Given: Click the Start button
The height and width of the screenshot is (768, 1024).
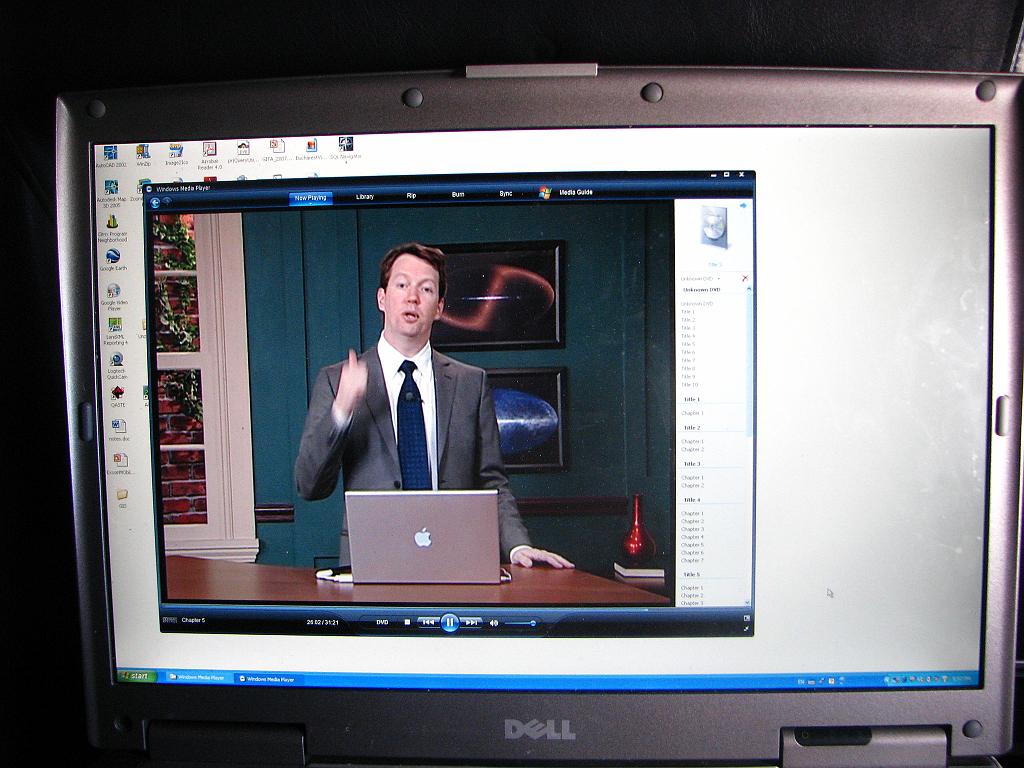Looking at the screenshot, I should [136, 676].
